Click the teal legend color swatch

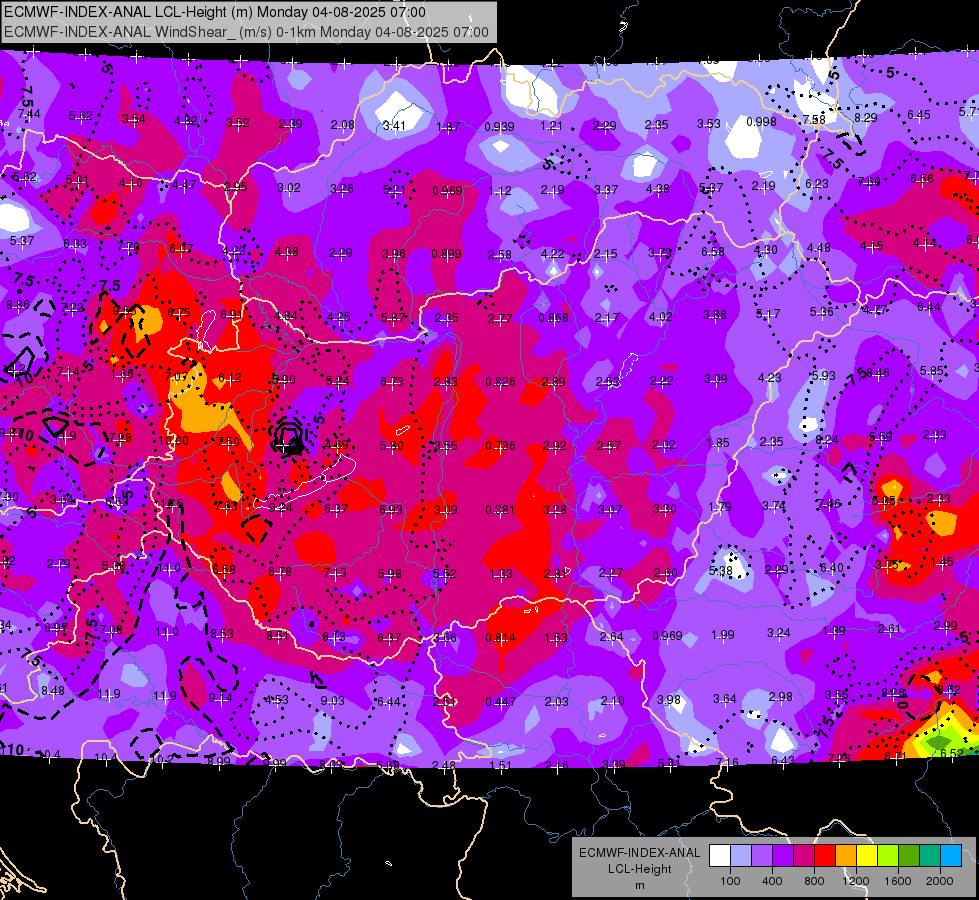pos(930,856)
